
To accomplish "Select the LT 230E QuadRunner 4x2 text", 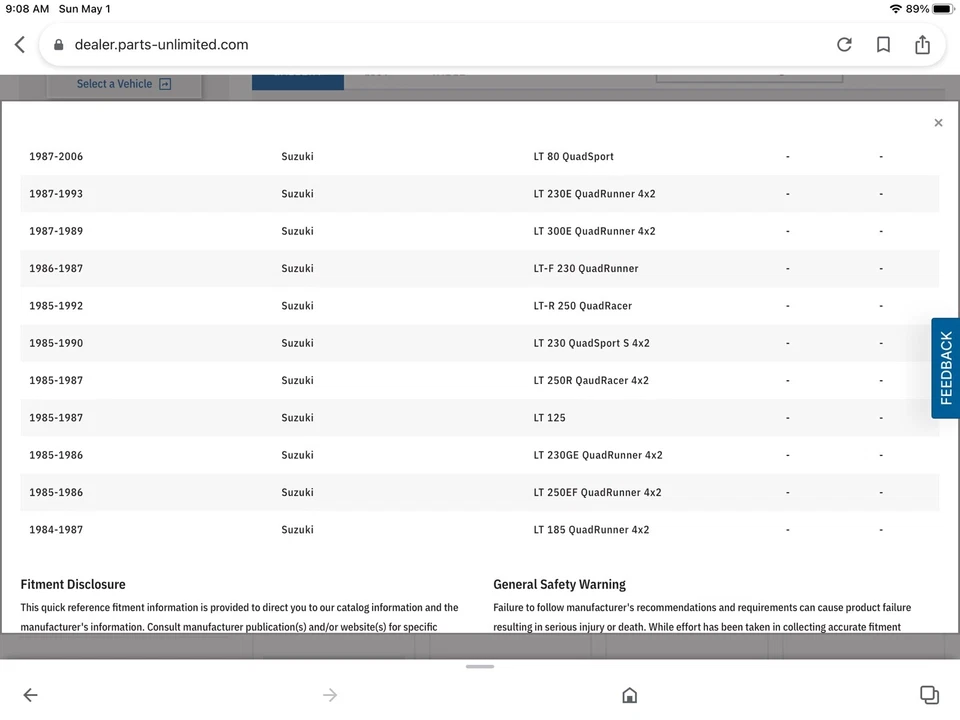I will point(594,194).
